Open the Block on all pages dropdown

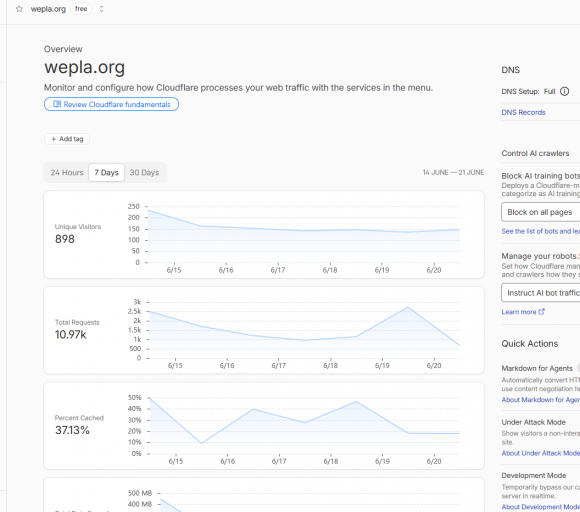click(541, 212)
